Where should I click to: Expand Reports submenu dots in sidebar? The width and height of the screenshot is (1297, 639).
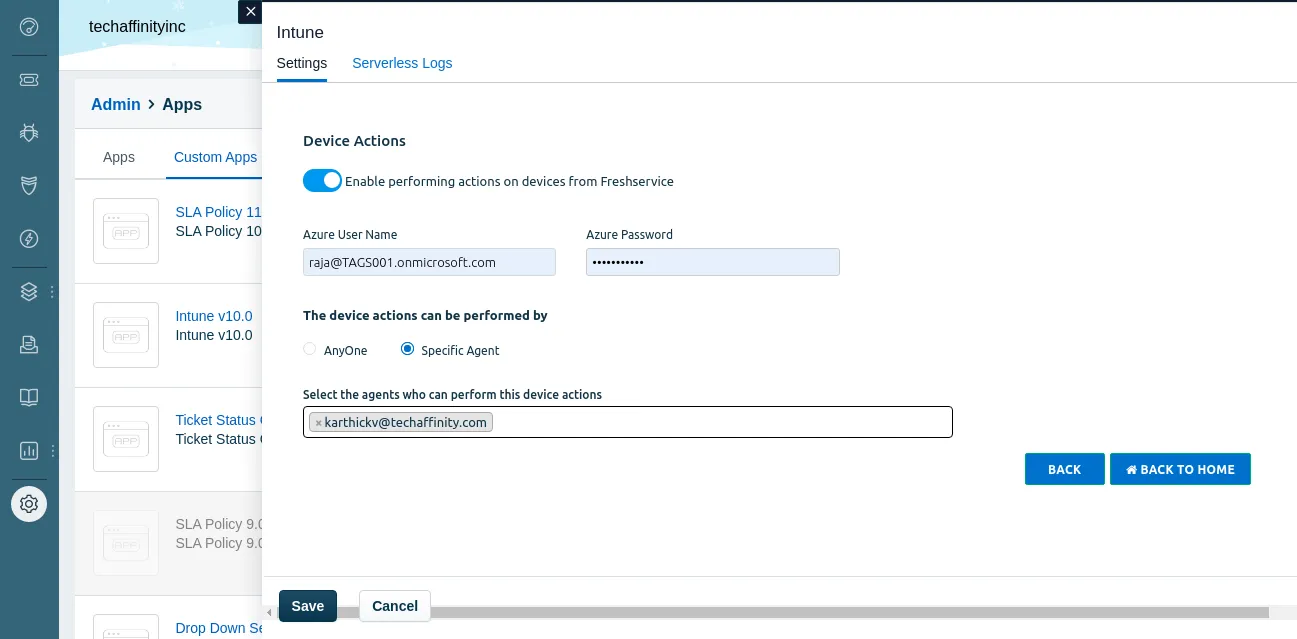point(52,450)
